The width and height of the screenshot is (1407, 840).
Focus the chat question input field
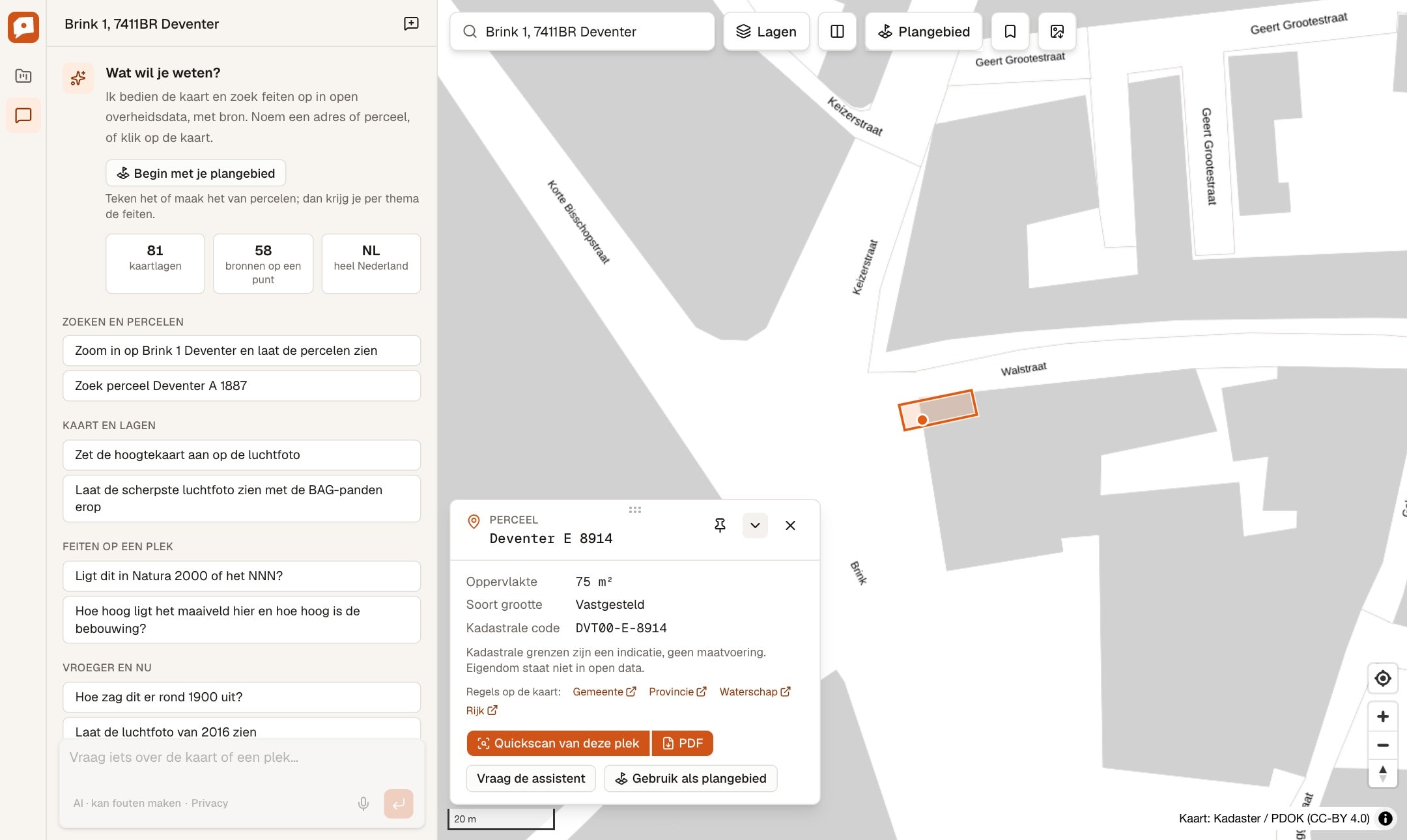click(242, 757)
